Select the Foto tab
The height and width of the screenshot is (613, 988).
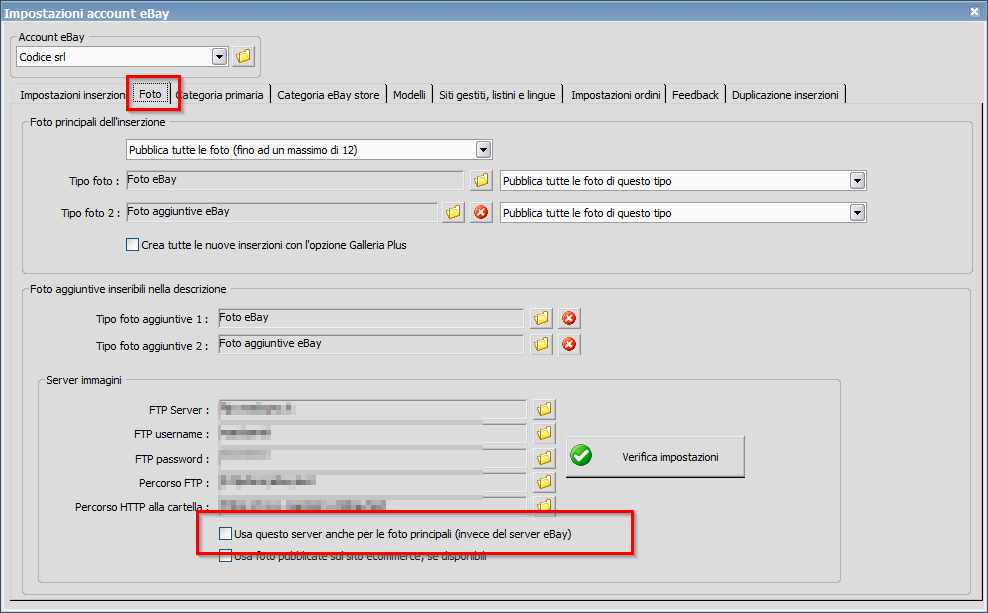click(151, 94)
